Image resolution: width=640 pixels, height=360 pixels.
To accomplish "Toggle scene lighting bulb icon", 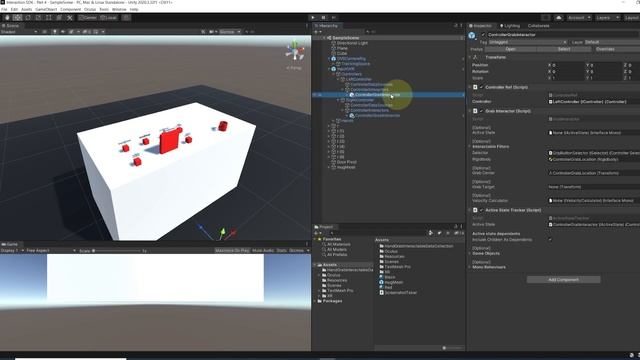I will 54,31.
